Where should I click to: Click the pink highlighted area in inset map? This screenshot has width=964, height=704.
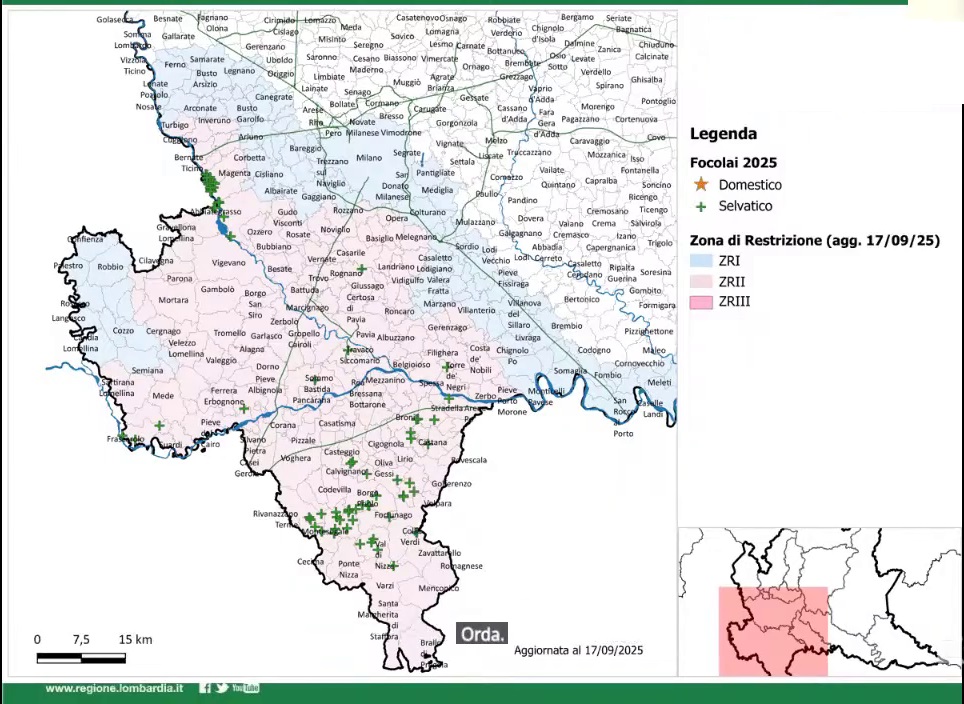pyautogui.click(x=773, y=631)
